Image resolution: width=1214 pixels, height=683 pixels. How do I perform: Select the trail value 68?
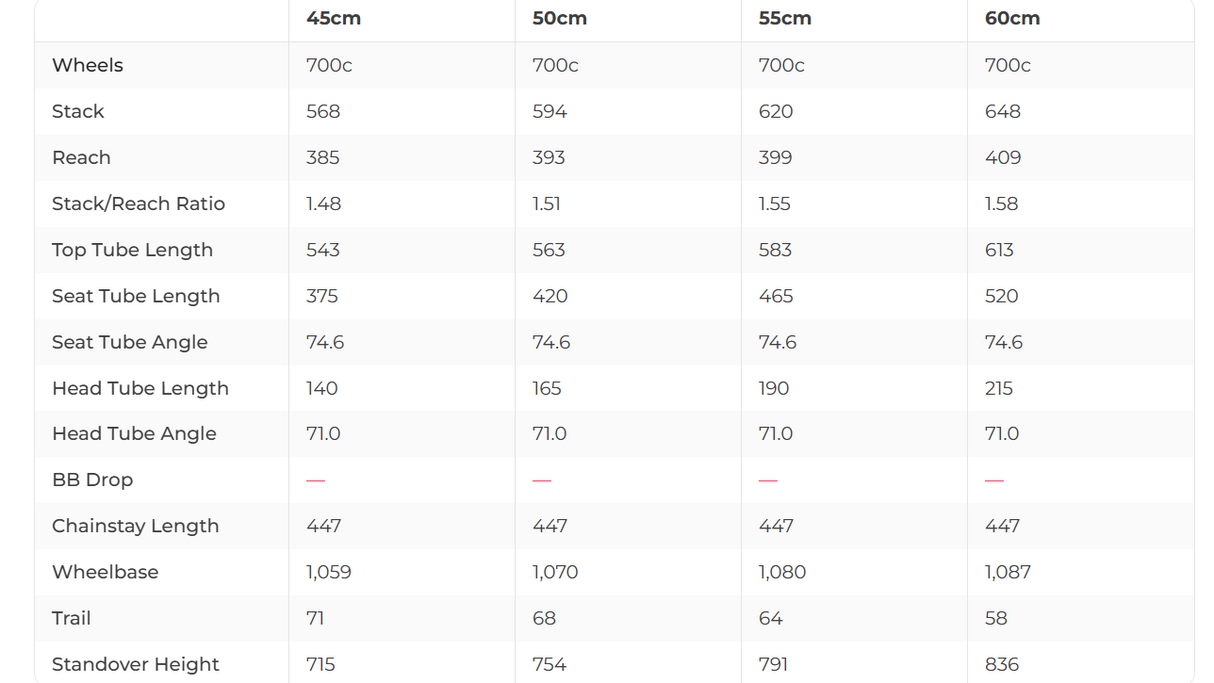click(x=544, y=618)
